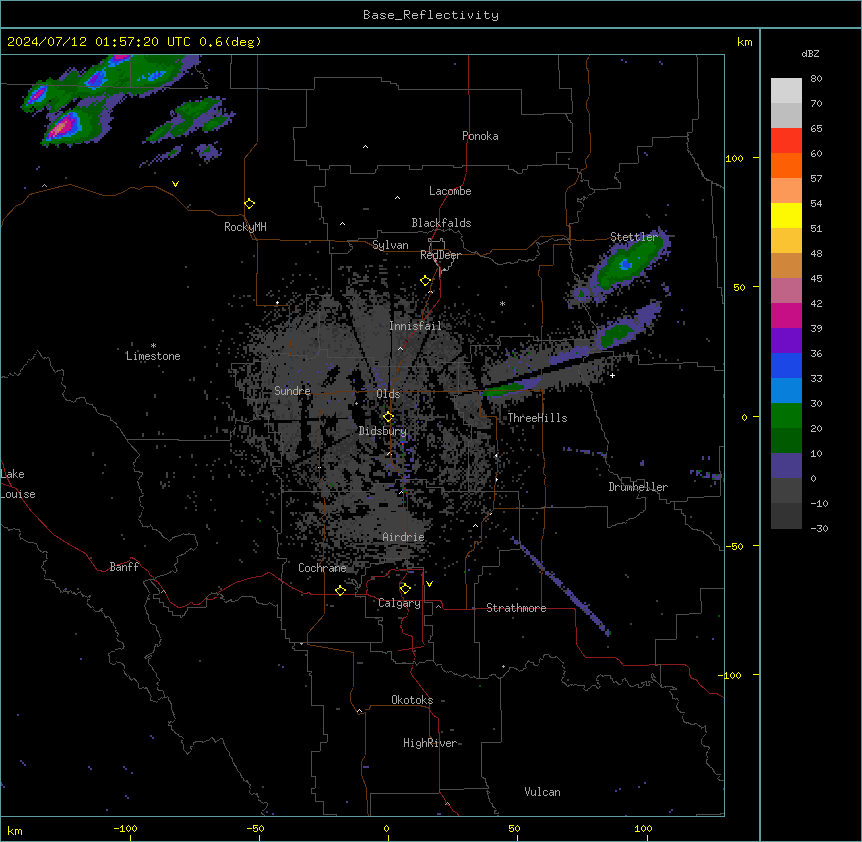Select the Strathmore label
The height and width of the screenshot is (842, 862).
pos(516,608)
